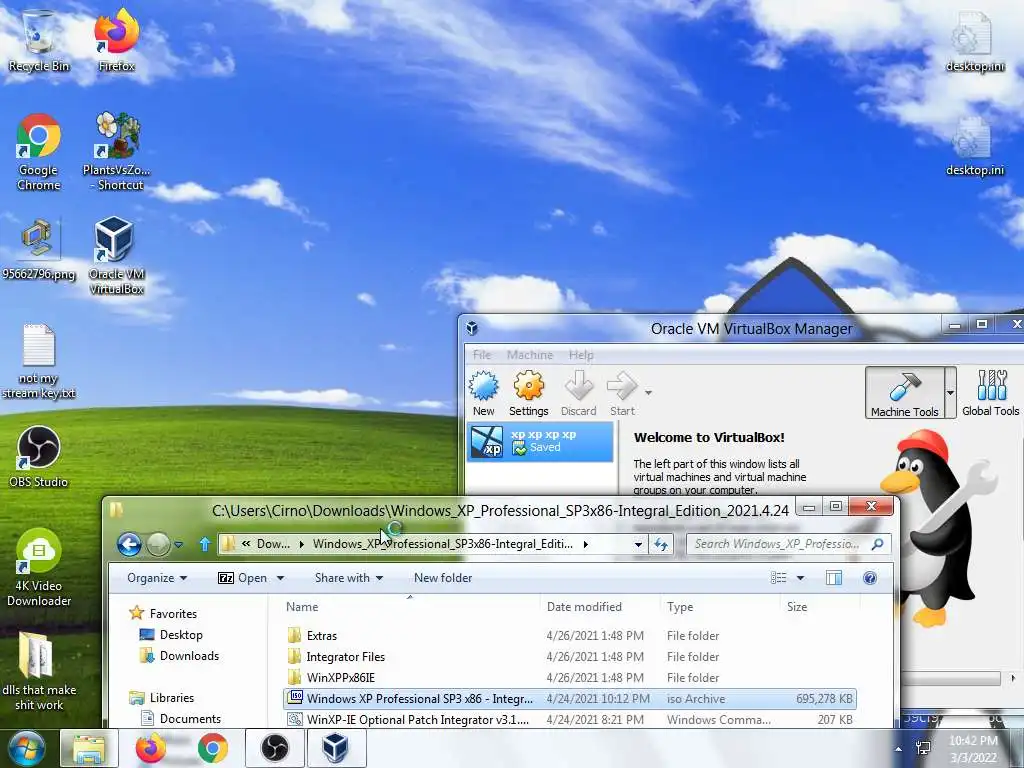Viewport: 1024px width, 768px height.
Task: Select the WinXPPx86IE folder
Action: pyautogui.click(x=569, y=677)
